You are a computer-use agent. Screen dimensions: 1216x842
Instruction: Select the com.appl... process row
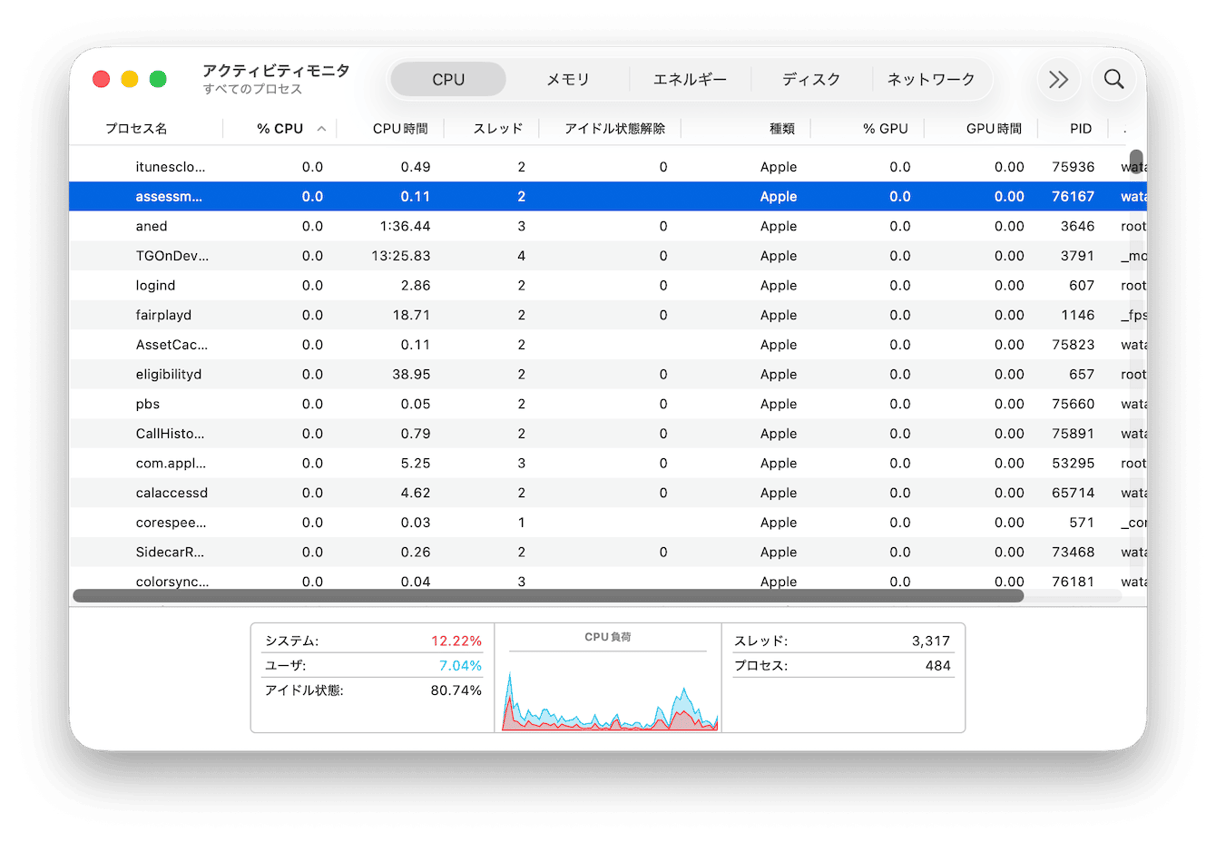click(x=608, y=463)
